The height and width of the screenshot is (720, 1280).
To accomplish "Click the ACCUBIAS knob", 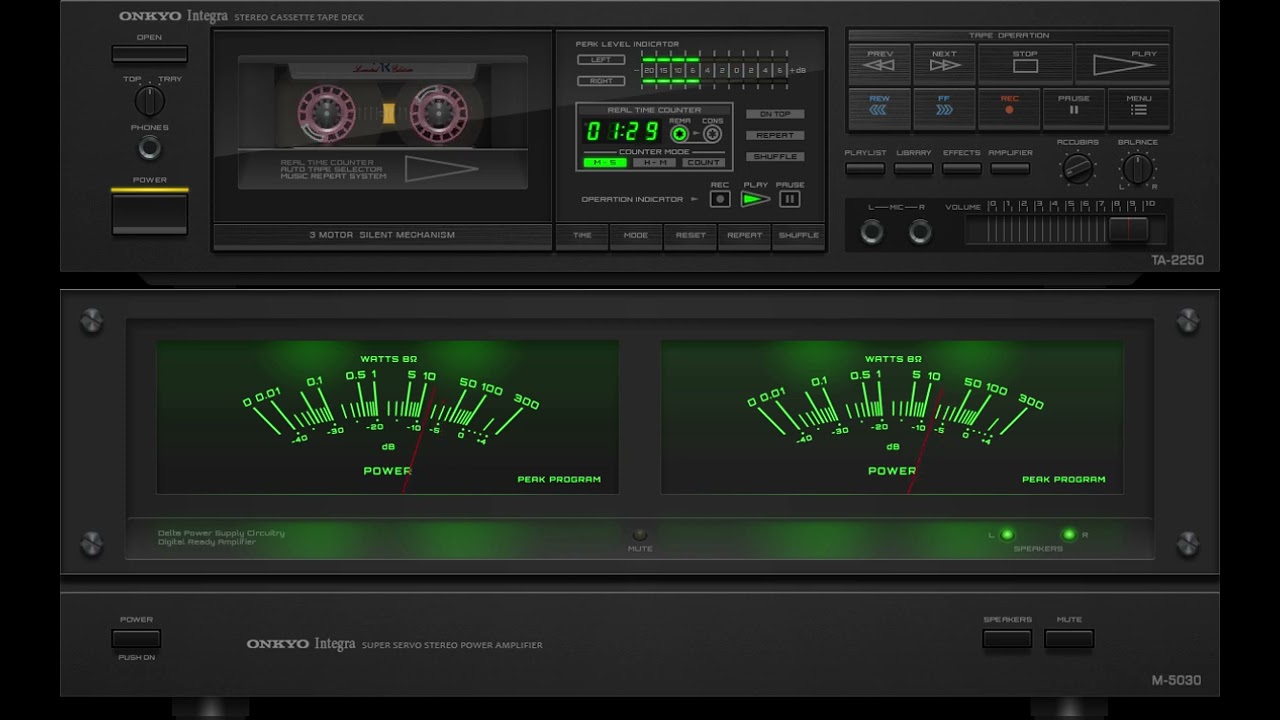I will point(1077,168).
